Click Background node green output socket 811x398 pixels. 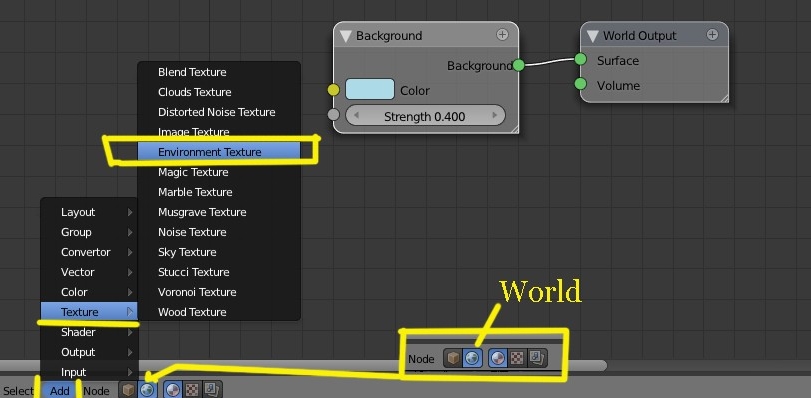(518, 65)
